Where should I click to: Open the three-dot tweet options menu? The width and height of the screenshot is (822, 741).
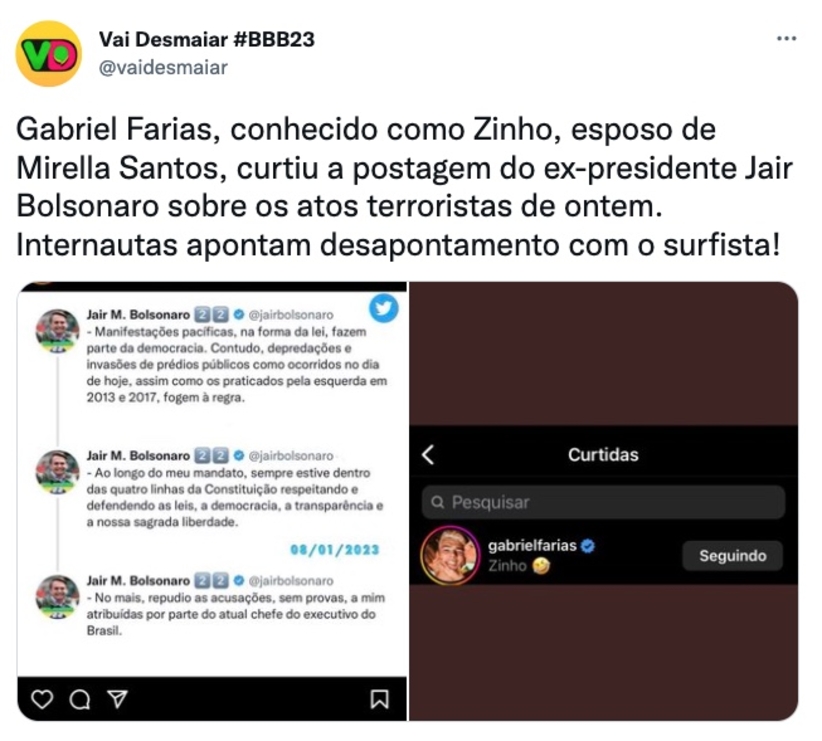pos(786,38)
